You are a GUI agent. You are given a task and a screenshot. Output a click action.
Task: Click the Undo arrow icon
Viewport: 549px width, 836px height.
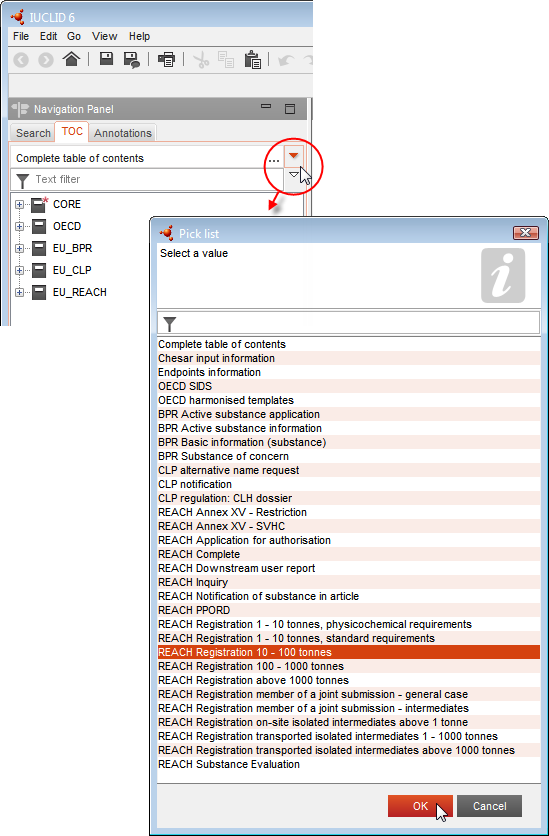[286, 60]
